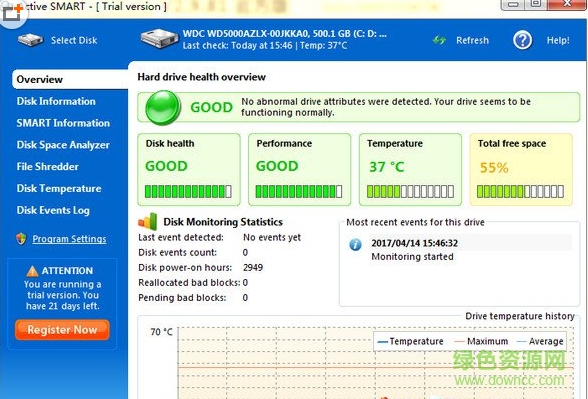Open the Disk Temperature section
This screenshot has width=588, height=399.
(x=59, y=188)
